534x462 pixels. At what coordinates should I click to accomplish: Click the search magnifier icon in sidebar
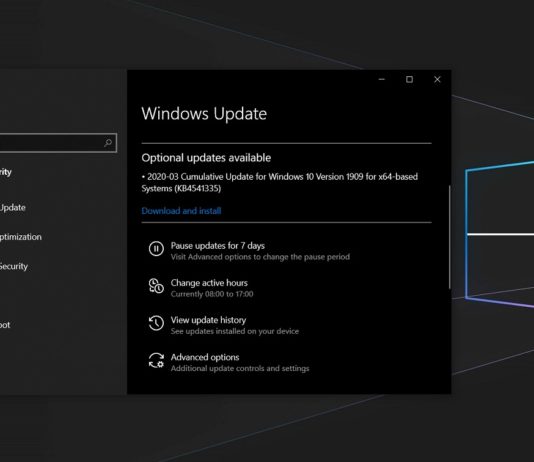tap(108, 143)
